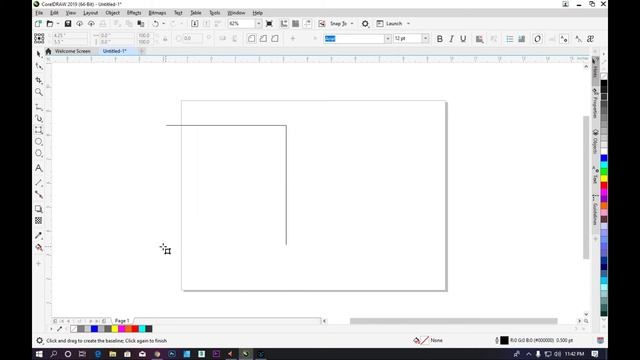Expand the Open button dropdown arrow

pos(58,24)
